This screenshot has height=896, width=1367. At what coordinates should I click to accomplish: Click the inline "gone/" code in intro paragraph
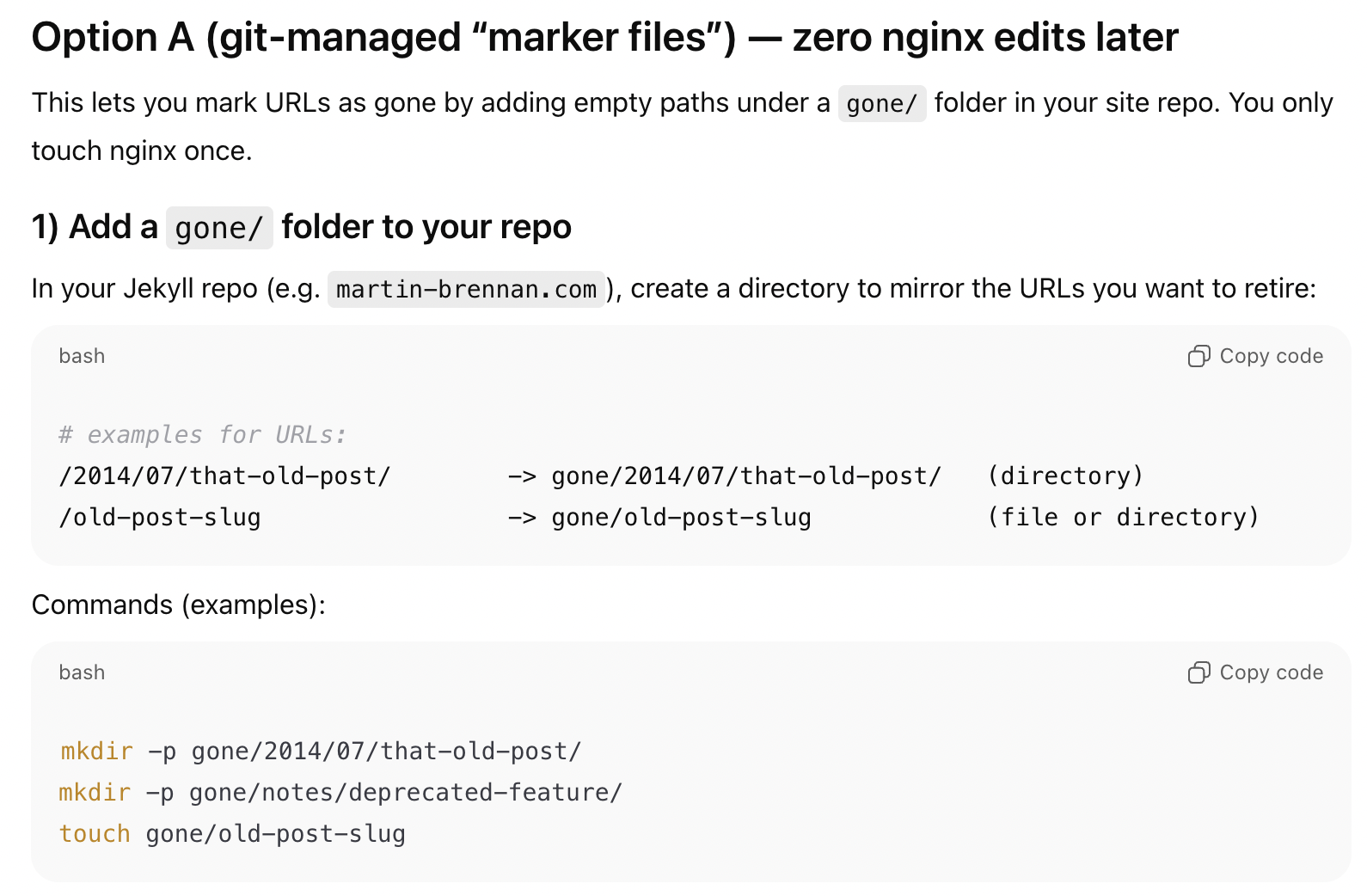881,104
